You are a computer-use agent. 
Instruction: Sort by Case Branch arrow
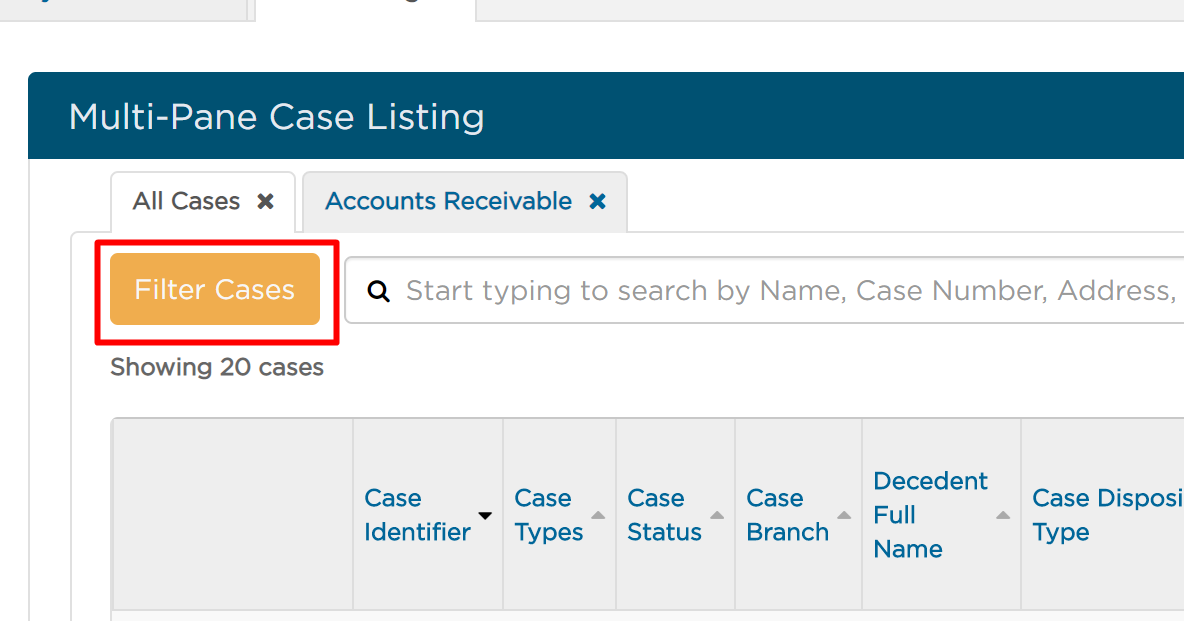844,515
